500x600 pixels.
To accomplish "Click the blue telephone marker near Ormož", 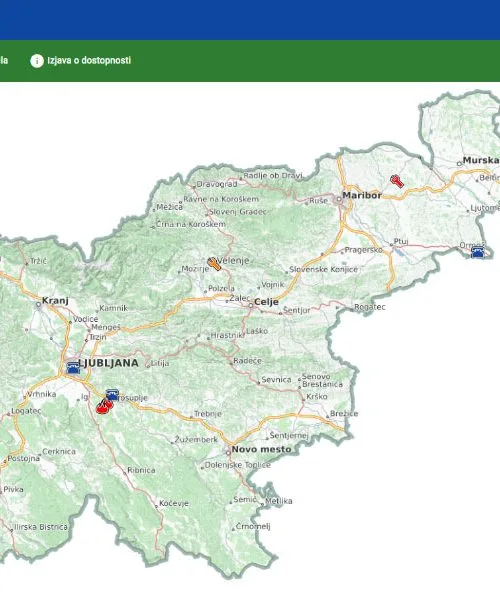I will click(x=477, y=253).
